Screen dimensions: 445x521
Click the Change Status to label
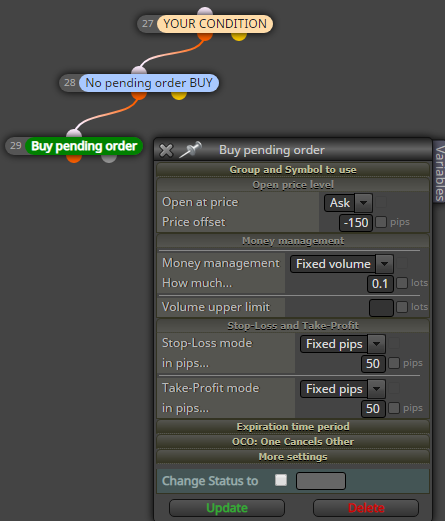pyautogui.click(x=210, y=481)
